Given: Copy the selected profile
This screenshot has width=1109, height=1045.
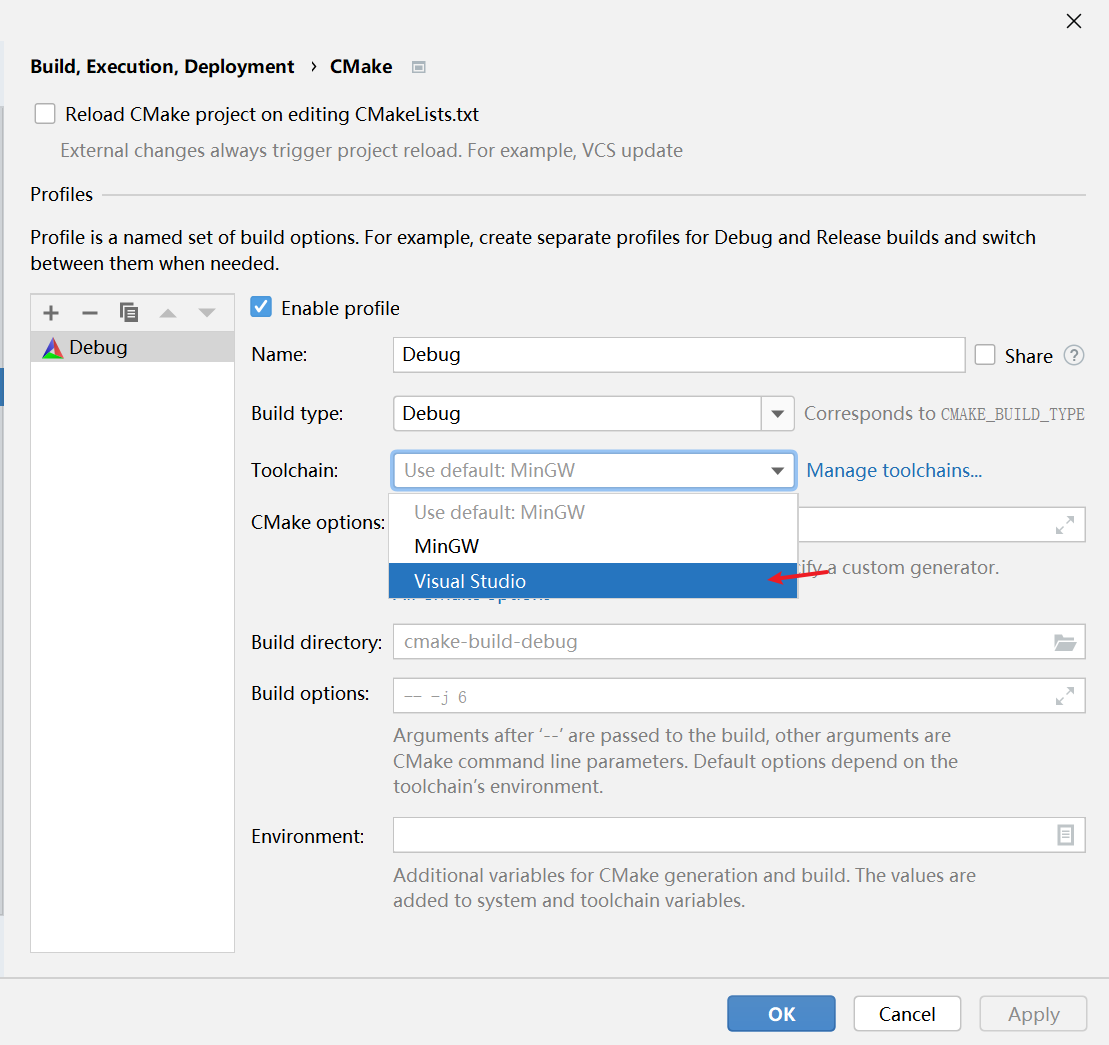Looking at the screenshot, I should [129, 313].
